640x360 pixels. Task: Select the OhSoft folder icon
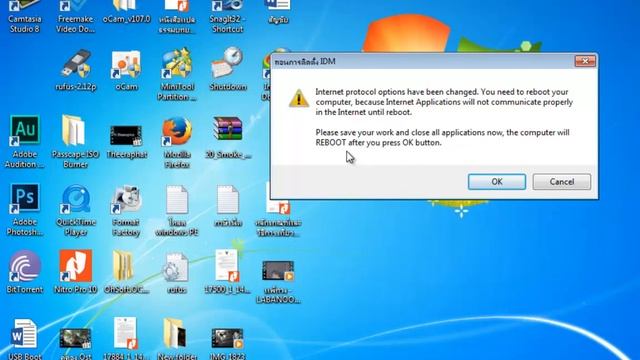[126, 272]
